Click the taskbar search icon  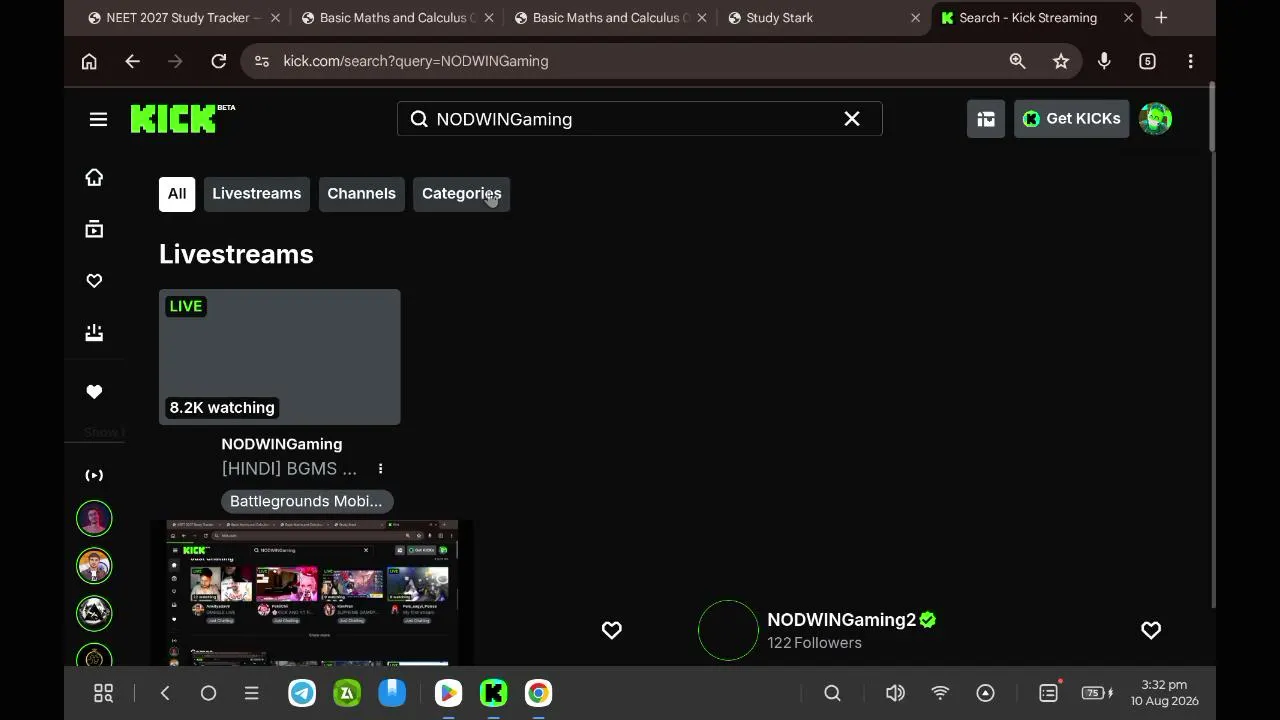coord(832,693)
